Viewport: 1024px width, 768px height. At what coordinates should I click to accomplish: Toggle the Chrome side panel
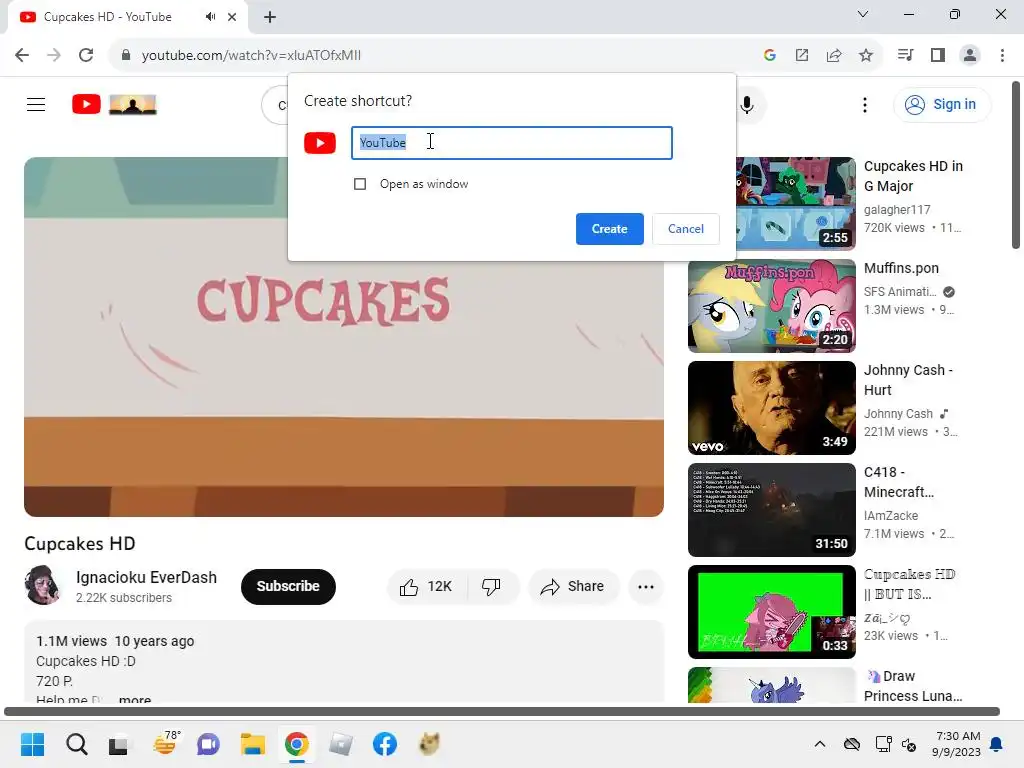pyautogui.click(x=938, y=56)
